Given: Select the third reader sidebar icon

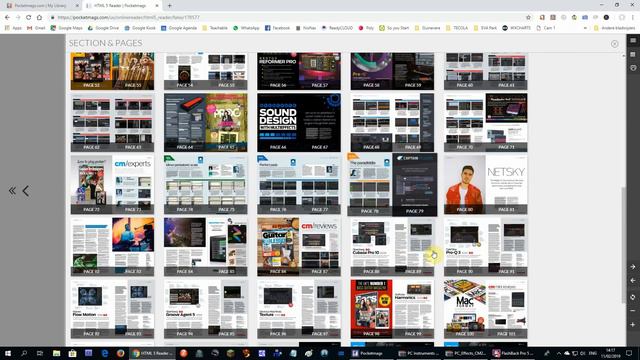Looking at the screenshot, I should click(x=633, y=68).
